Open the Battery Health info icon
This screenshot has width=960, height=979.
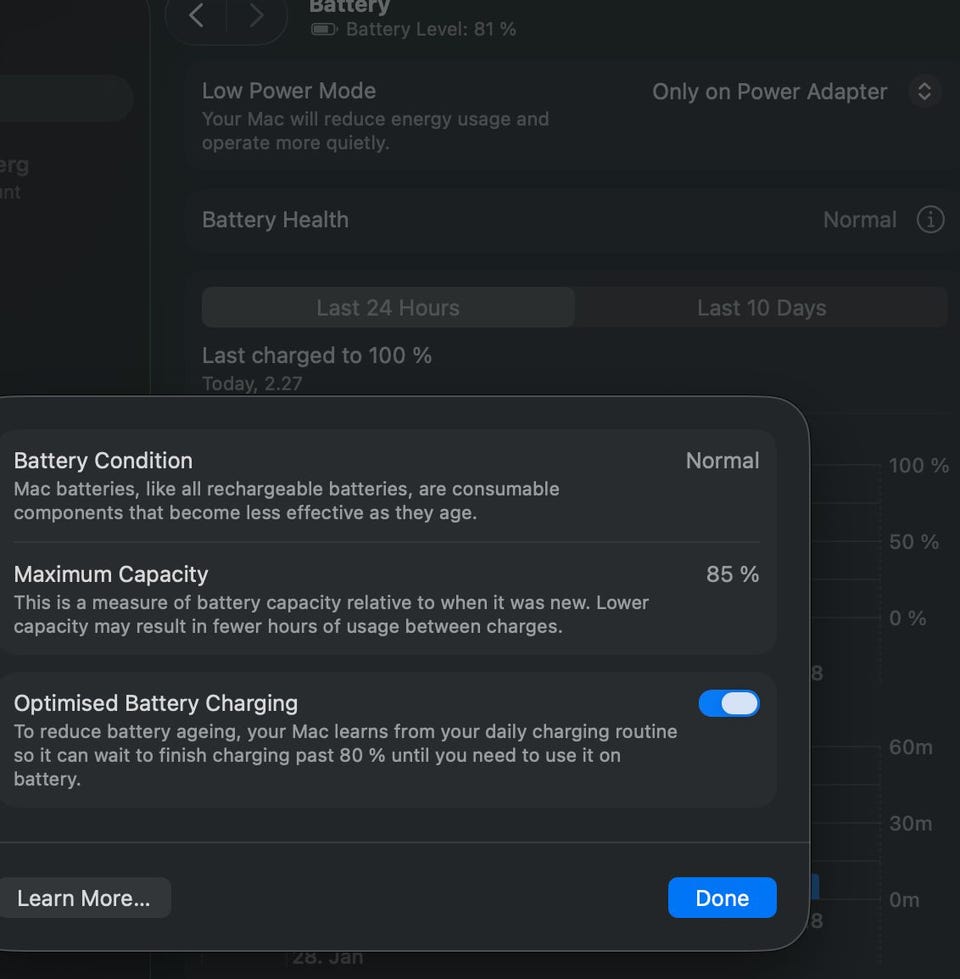[930, 220]
